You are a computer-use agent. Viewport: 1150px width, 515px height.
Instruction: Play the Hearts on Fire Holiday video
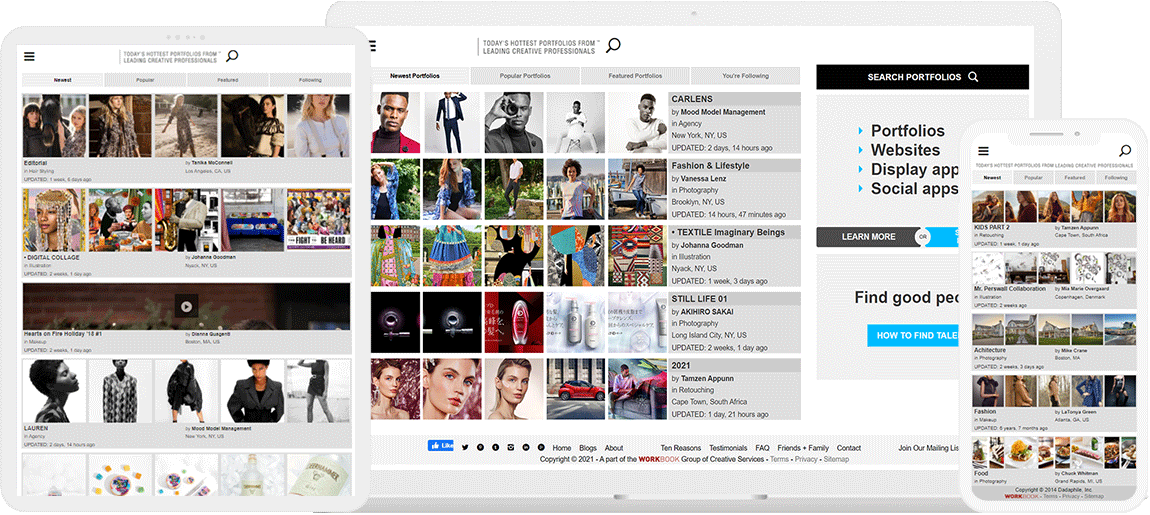[186, 306]
